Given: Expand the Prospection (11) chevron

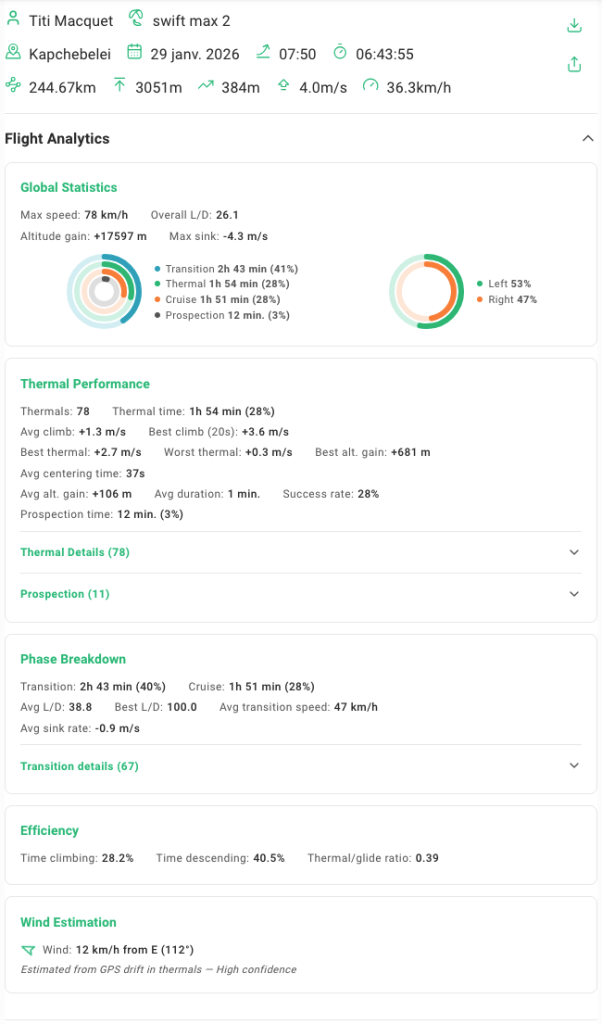Looking at the screenshot, I should click(x=574, y=594).
